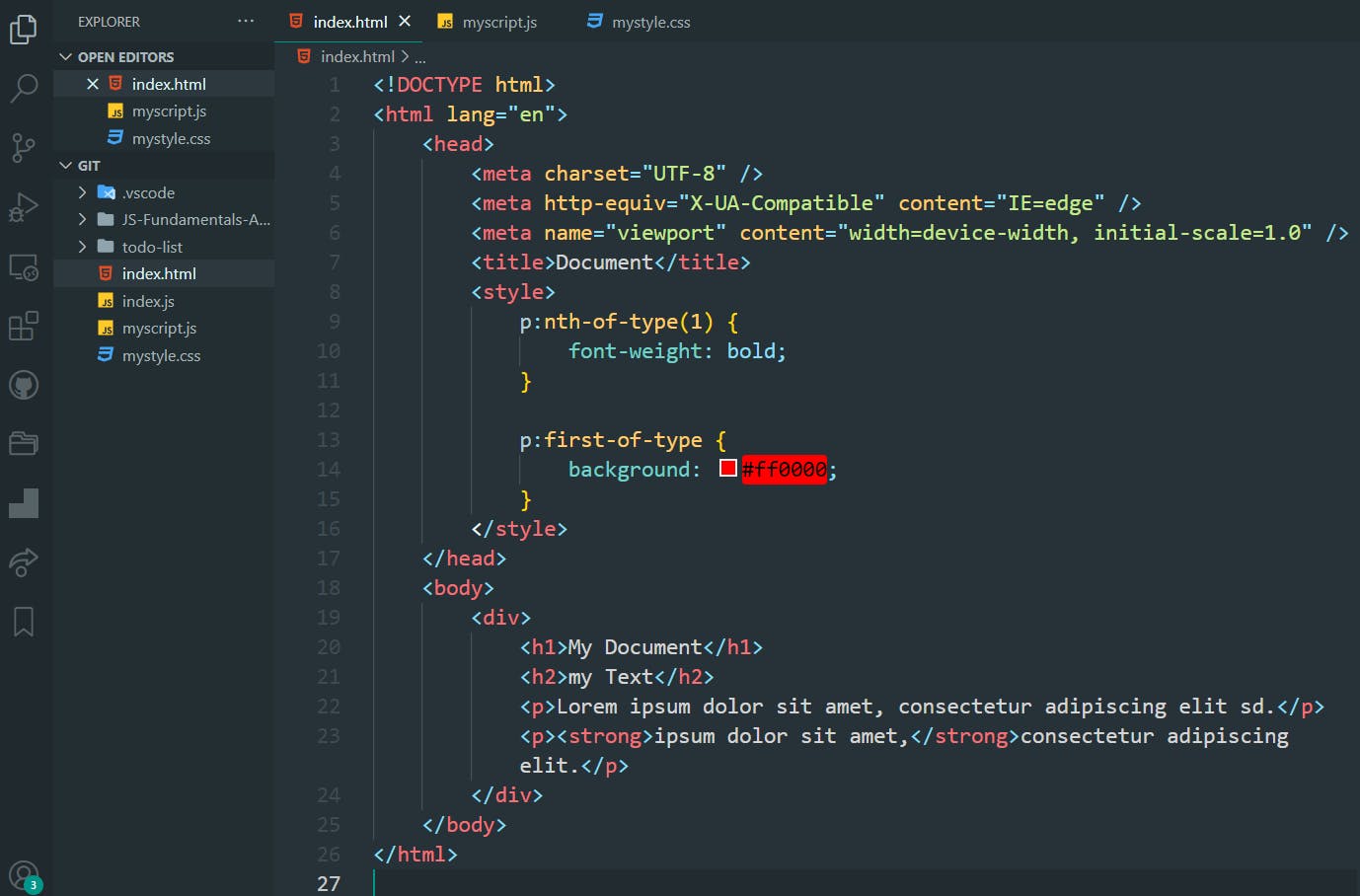1360x896 pixels.
Task: Collapse the Open Editors section
Action: pos(164,57)
